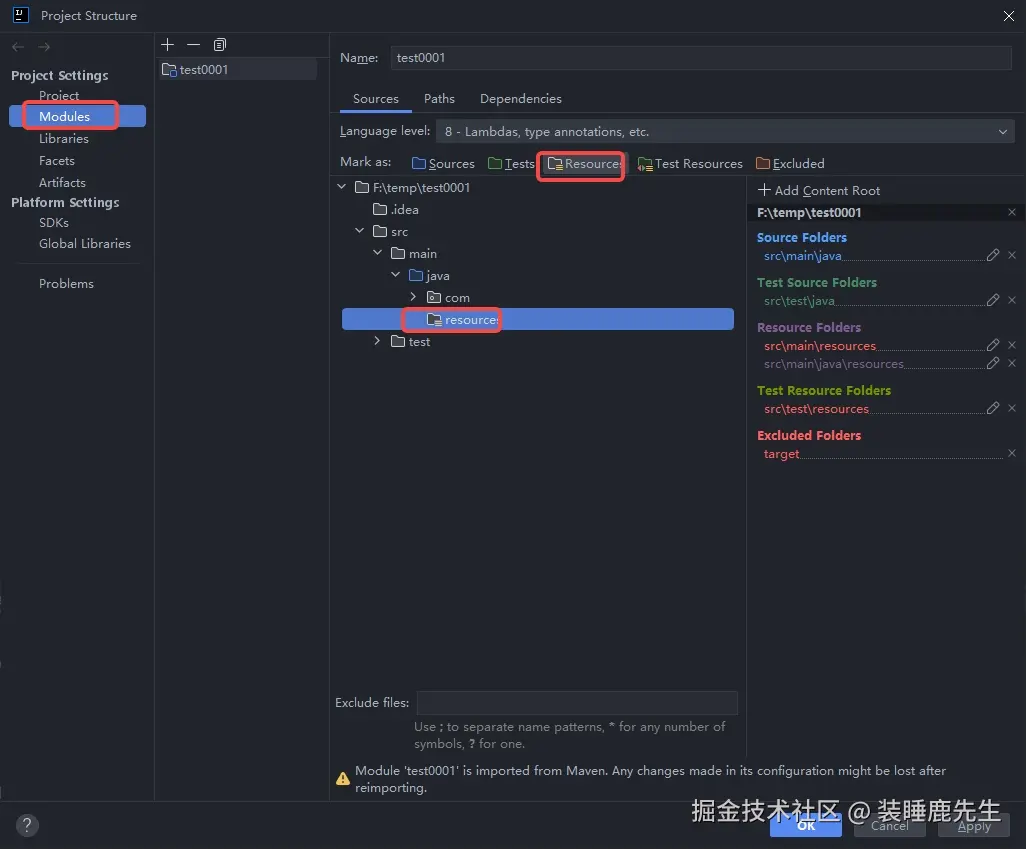Open the Problems page
This screenshot has height=849, width=1026.
coord(66,283)
